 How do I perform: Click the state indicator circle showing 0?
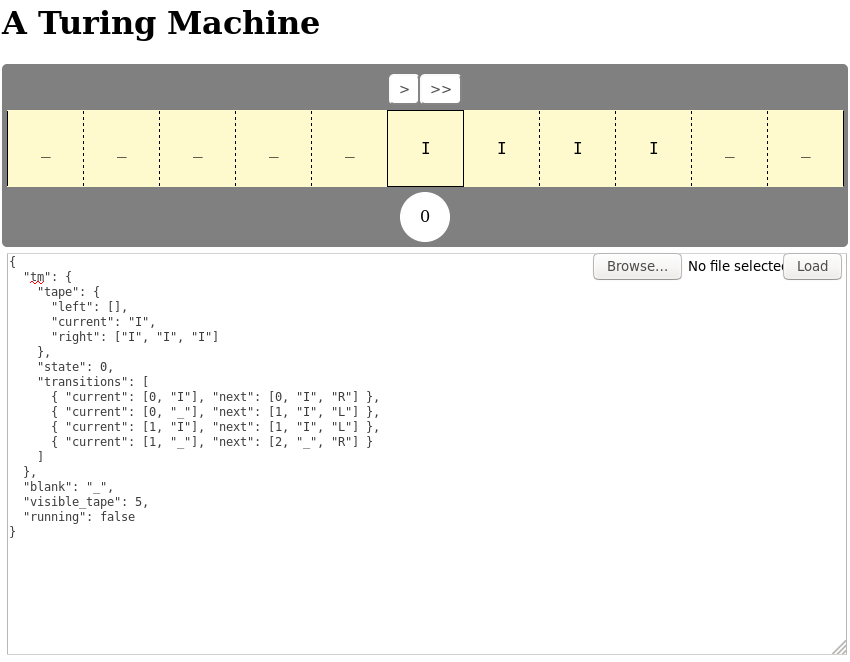coord(425,216)
